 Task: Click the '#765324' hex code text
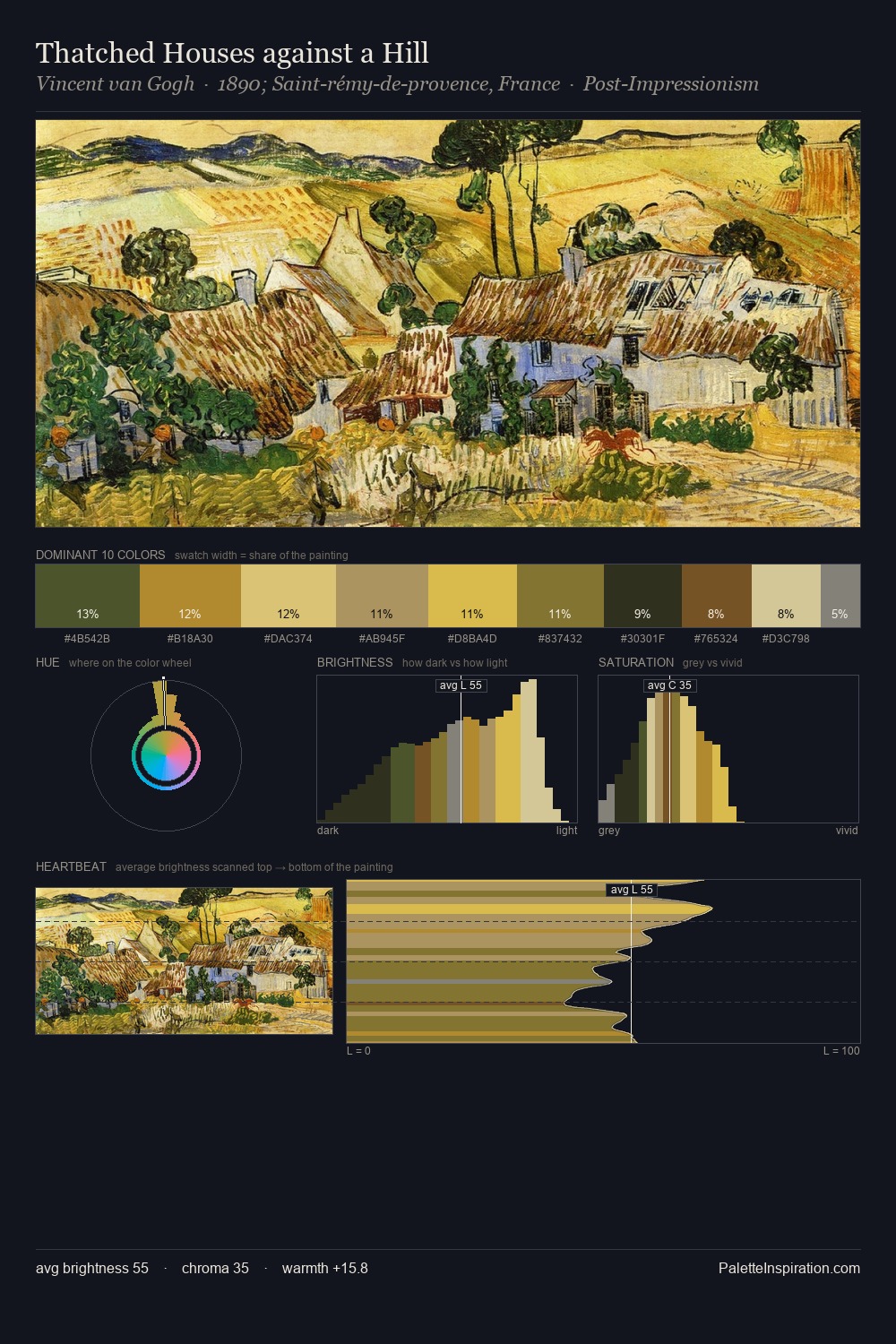(716, 639)
